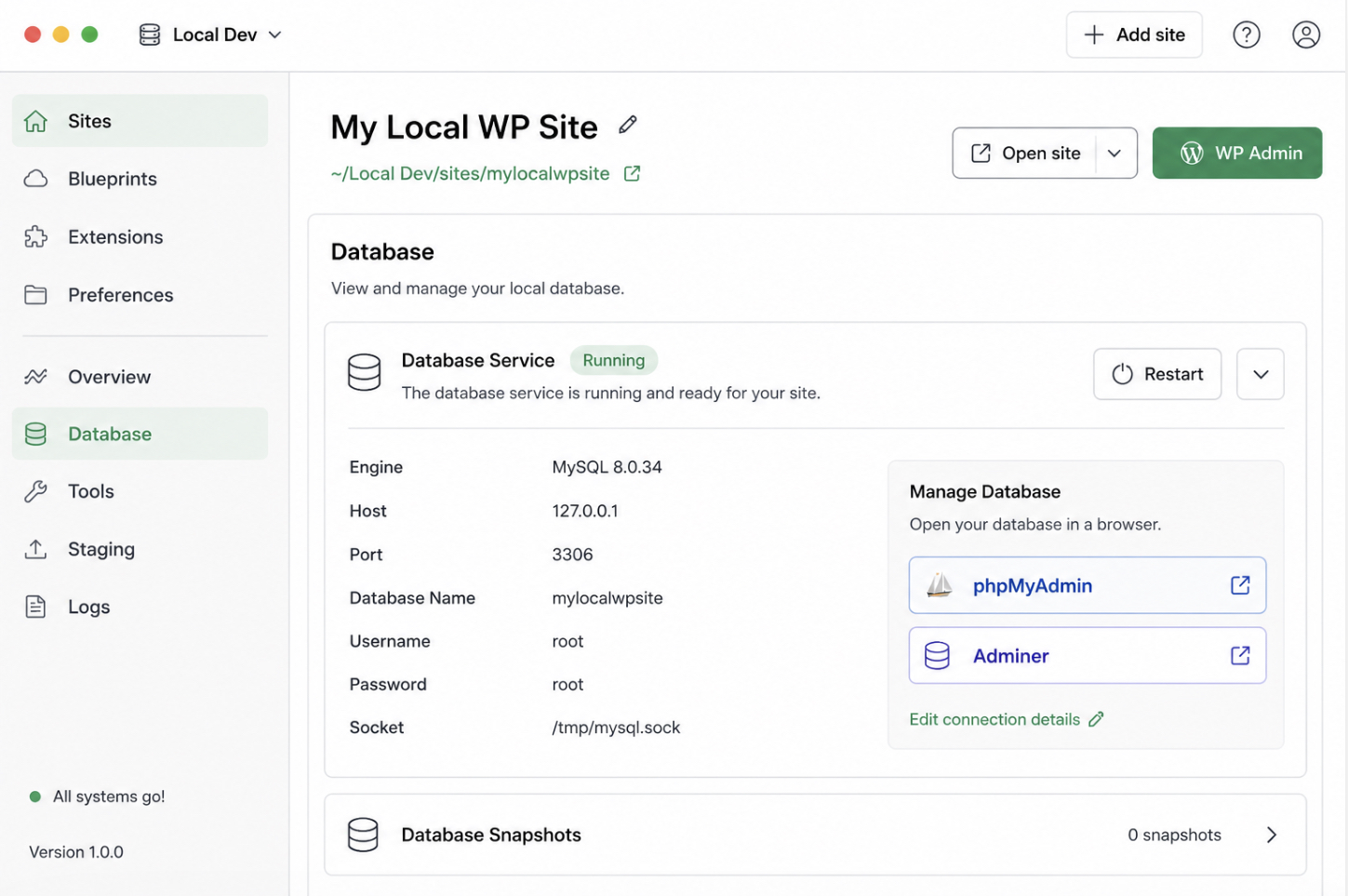Expand the Open site dropdown arrow
The width and height of the screenshot is (1348, 896).
coord(1114,154)
